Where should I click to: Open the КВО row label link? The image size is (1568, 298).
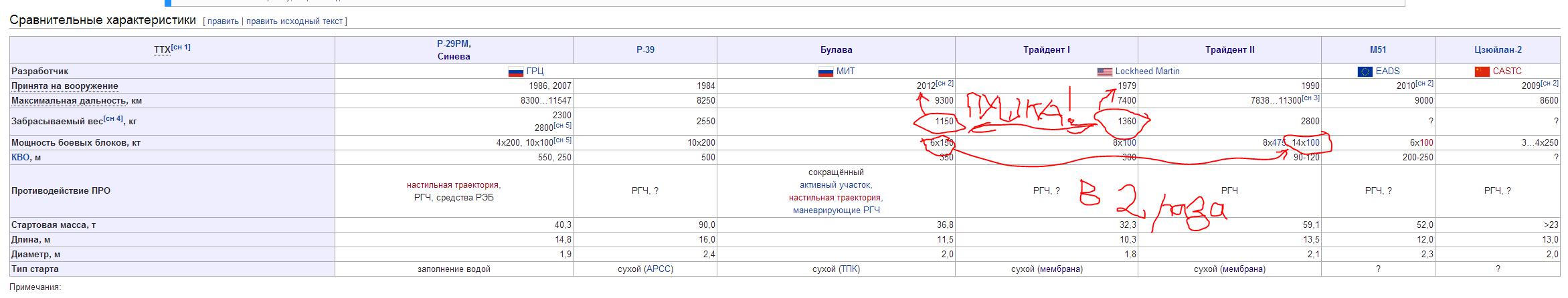pyautogui.click(x=21, y=158)
